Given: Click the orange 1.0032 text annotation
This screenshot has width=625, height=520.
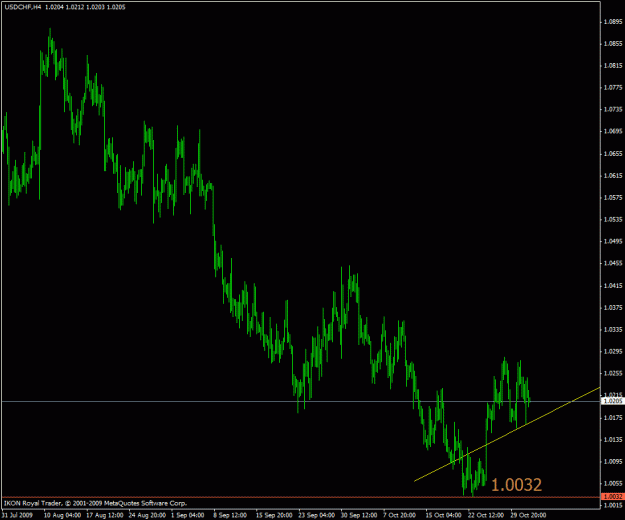Looking at the screenshot, I should 516,485.
